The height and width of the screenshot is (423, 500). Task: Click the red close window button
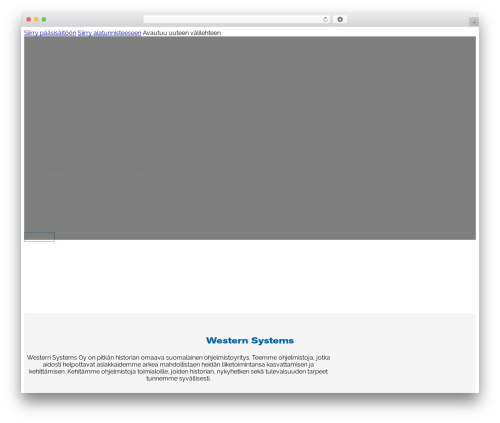point(29,19)
